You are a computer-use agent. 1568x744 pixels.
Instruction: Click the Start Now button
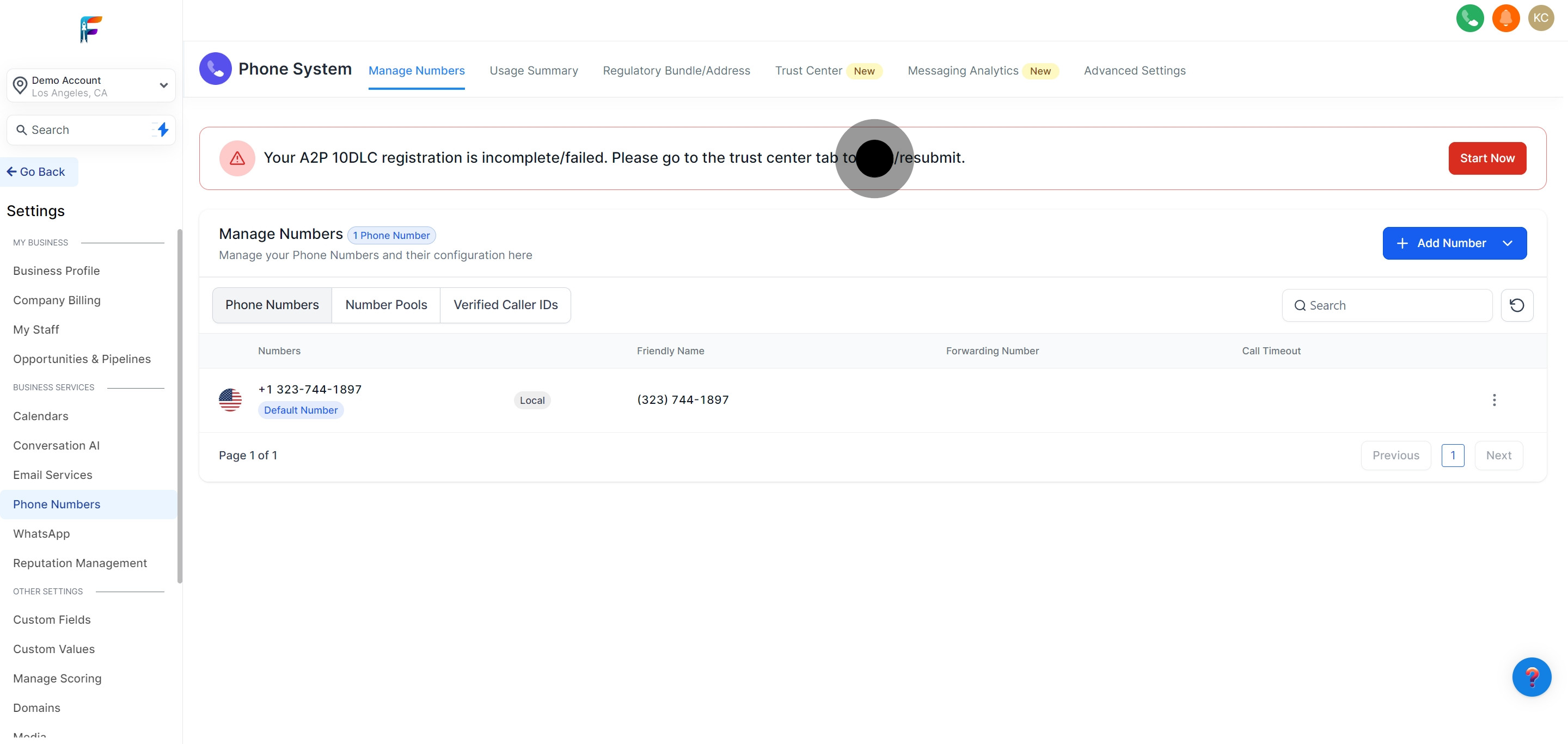tap(1486, 158)
